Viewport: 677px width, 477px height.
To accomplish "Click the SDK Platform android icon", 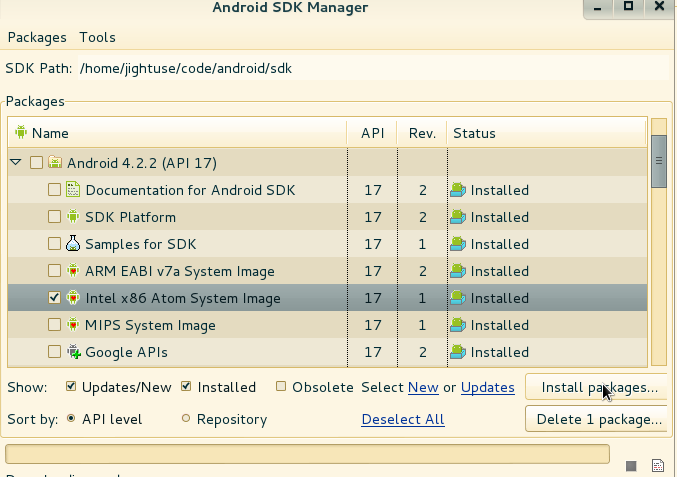I will [73, 216].
